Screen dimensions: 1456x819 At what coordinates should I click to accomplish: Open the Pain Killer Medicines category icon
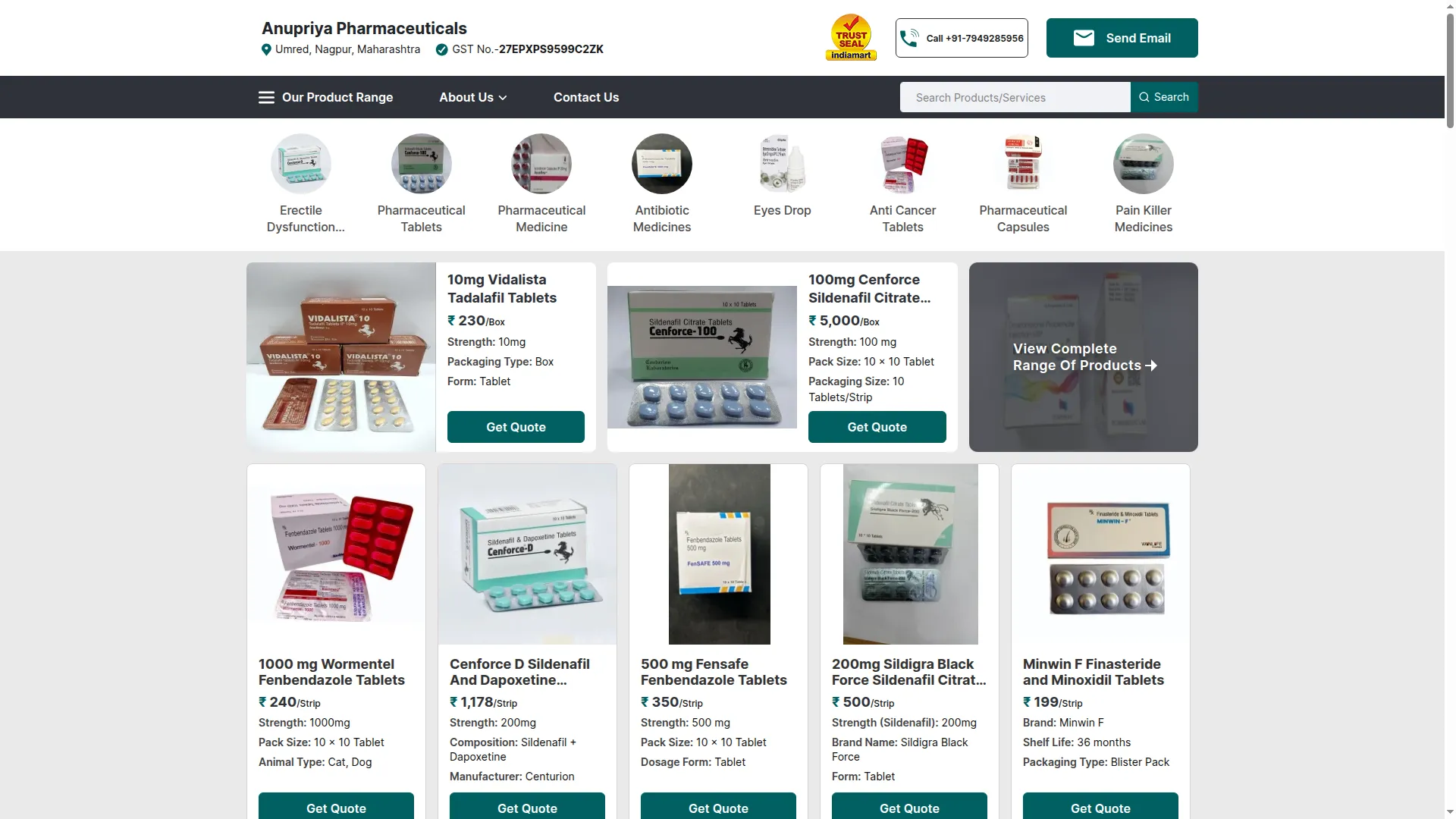click(1144, 164)
